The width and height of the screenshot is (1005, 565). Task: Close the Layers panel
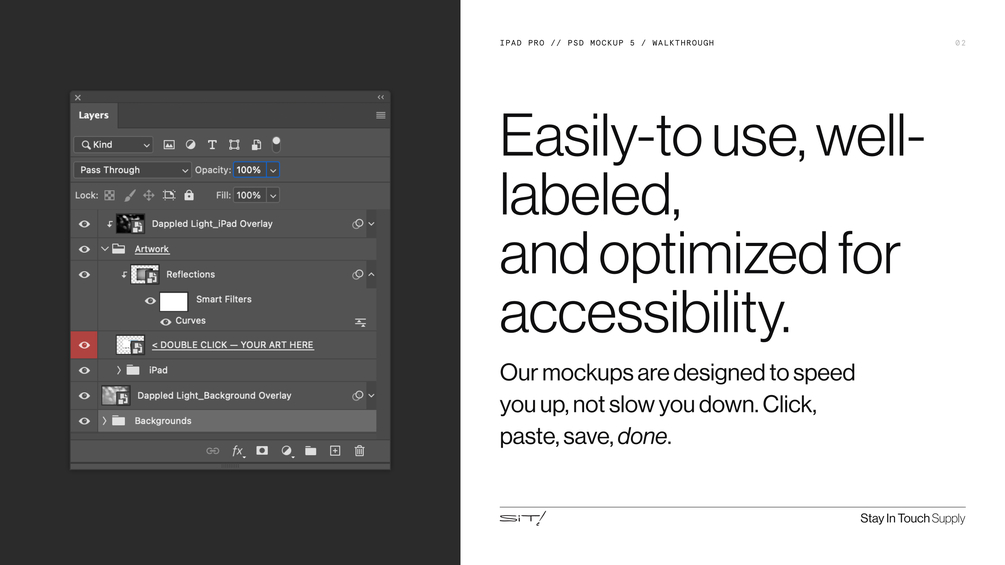pos(78,98)
